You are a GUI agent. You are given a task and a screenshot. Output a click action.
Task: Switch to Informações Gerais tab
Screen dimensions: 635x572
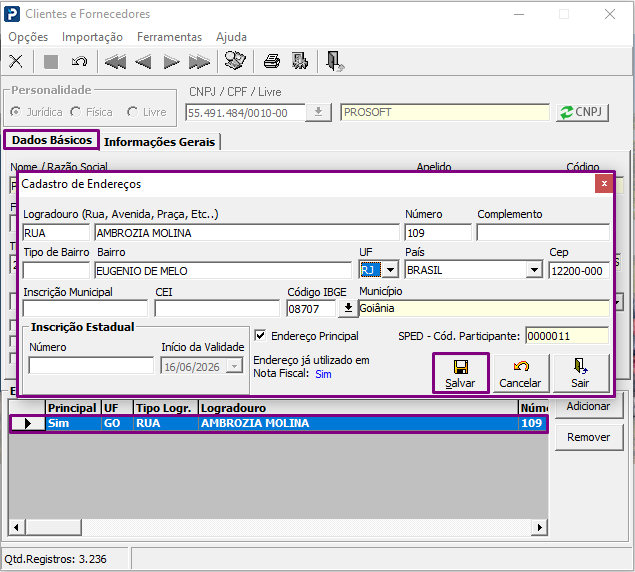(x=159, y=142)
